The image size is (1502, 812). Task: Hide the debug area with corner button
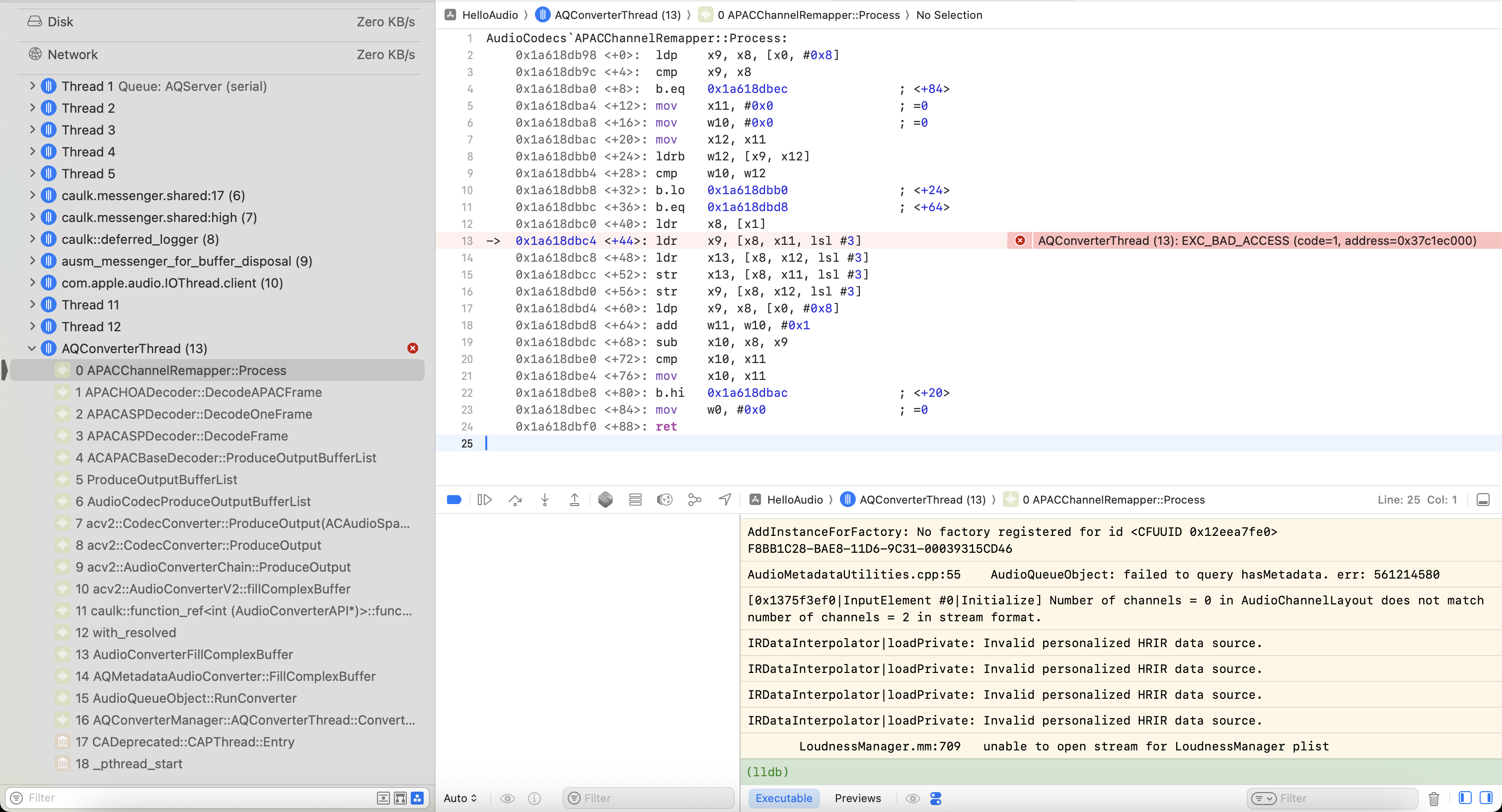click(1483, 500)
